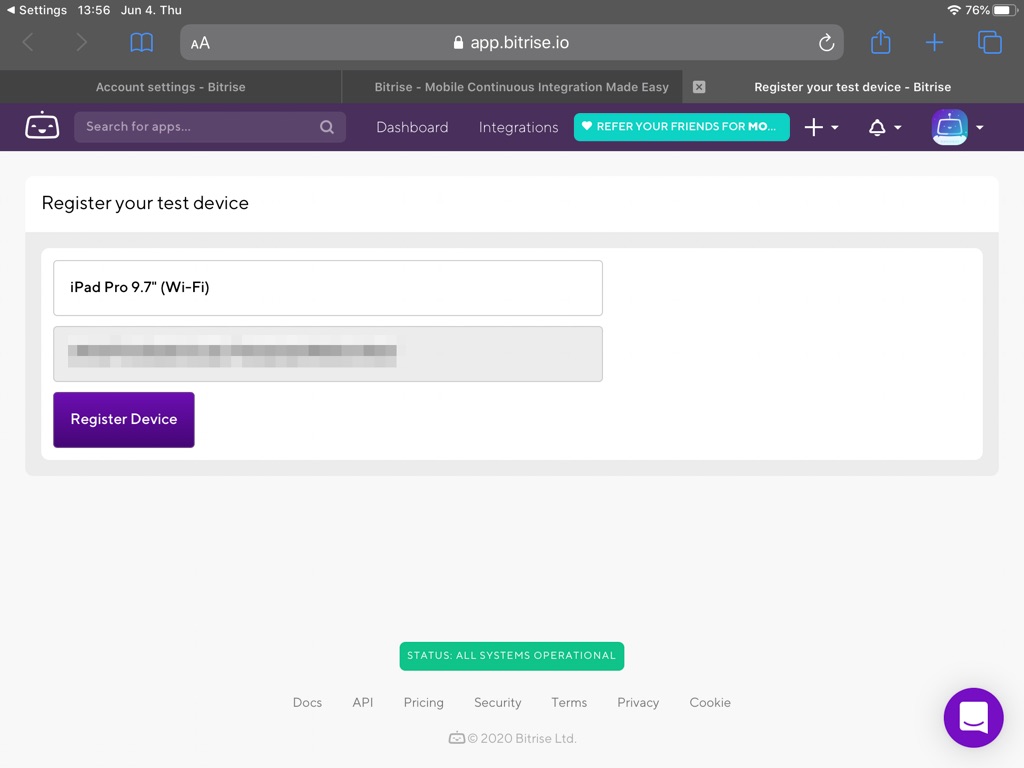The height and width of the screenshot is (768, 1024).
Task: Open the Dashboard link
Action: 412,127
